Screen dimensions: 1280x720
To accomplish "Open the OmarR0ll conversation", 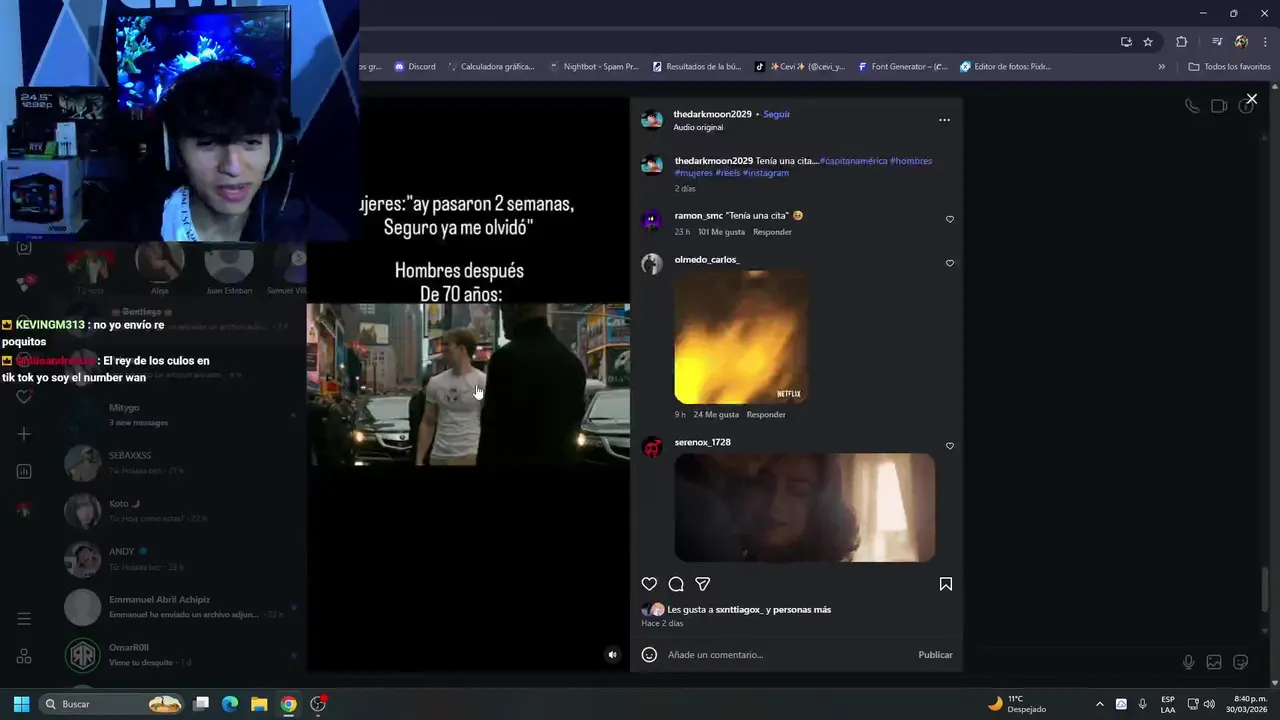I will pos(180,655).
